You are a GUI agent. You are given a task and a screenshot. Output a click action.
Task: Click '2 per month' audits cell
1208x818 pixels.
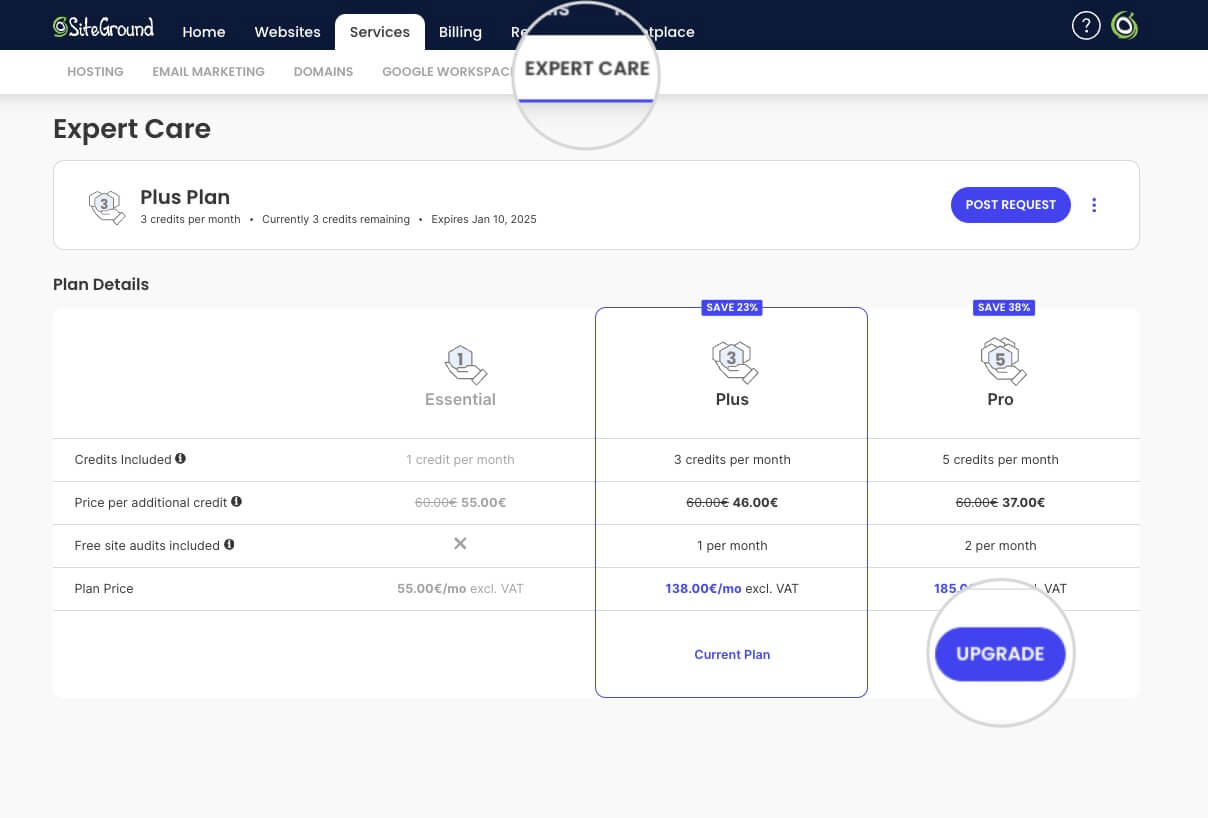click(x=1000, y=546)
